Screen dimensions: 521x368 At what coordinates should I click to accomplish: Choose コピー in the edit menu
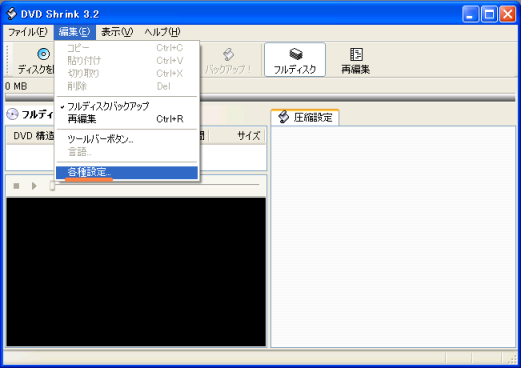(127, 48)
